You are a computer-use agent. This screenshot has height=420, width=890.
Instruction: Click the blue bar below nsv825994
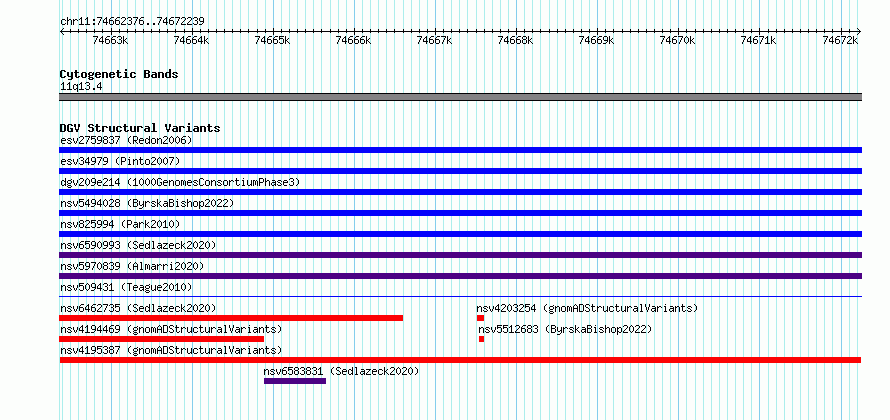[x=460, y=234]
